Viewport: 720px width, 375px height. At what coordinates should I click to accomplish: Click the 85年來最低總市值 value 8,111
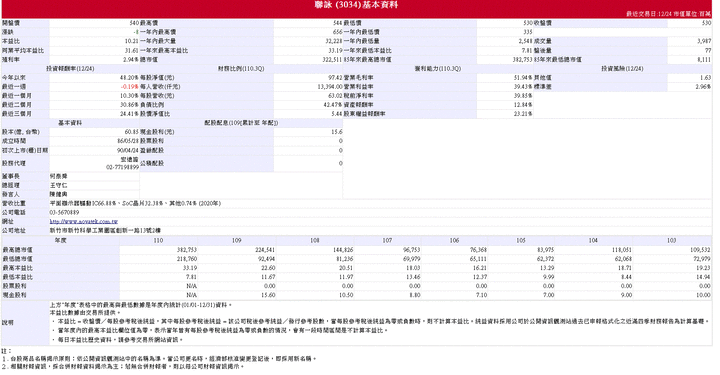pos(704,60)
